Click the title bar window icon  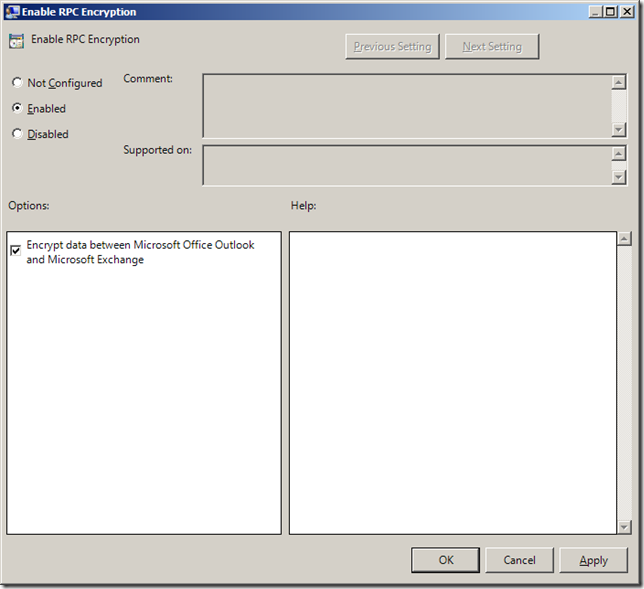tap(12, 12)
